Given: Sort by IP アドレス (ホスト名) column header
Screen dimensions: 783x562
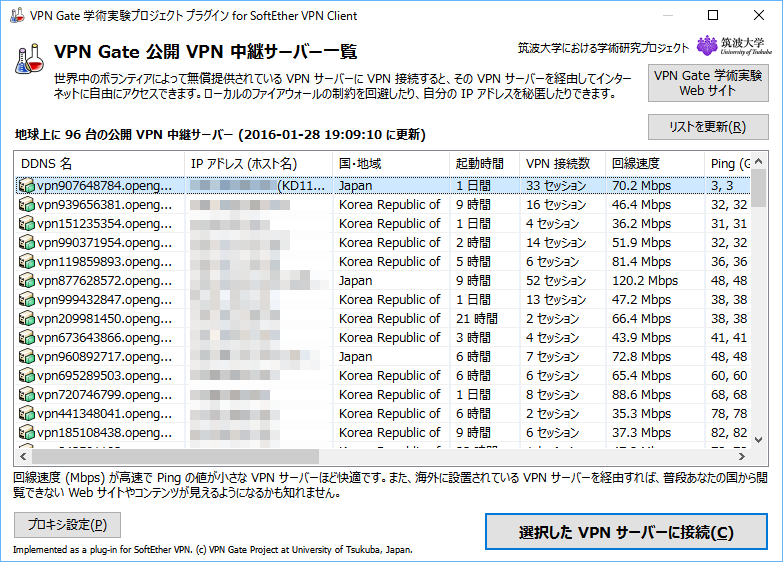Looking at the screenshot, I should pyautogui.click(x=259, y=164).
